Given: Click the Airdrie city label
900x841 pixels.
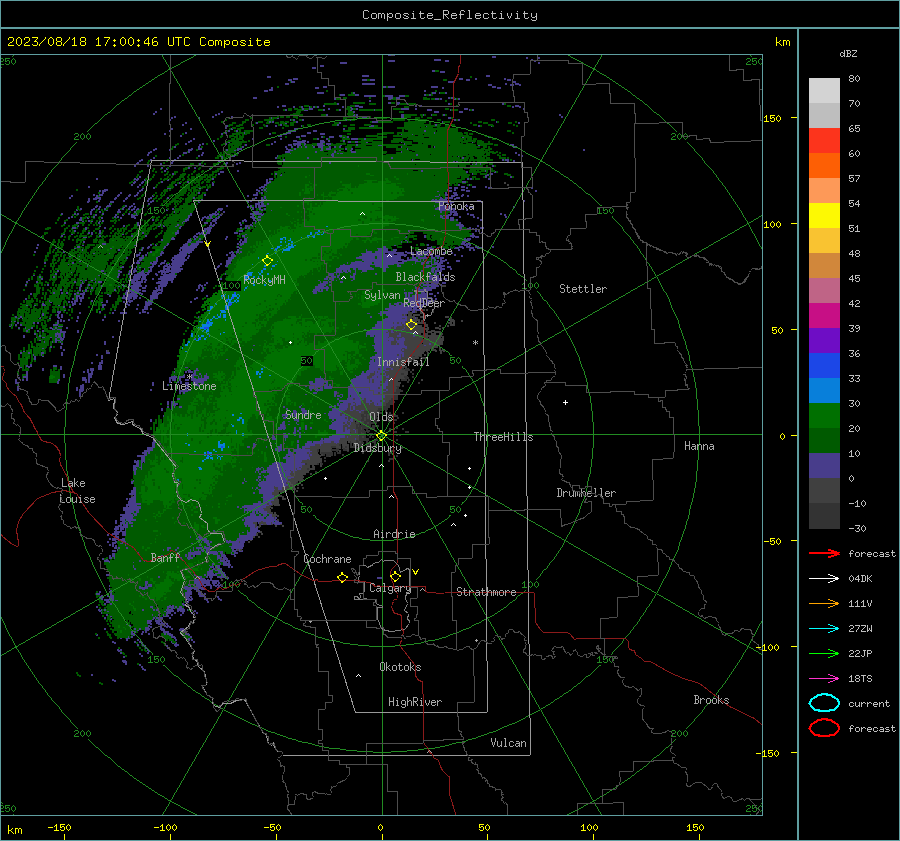Looking at the screenshot, I should (x=394, y=534).
